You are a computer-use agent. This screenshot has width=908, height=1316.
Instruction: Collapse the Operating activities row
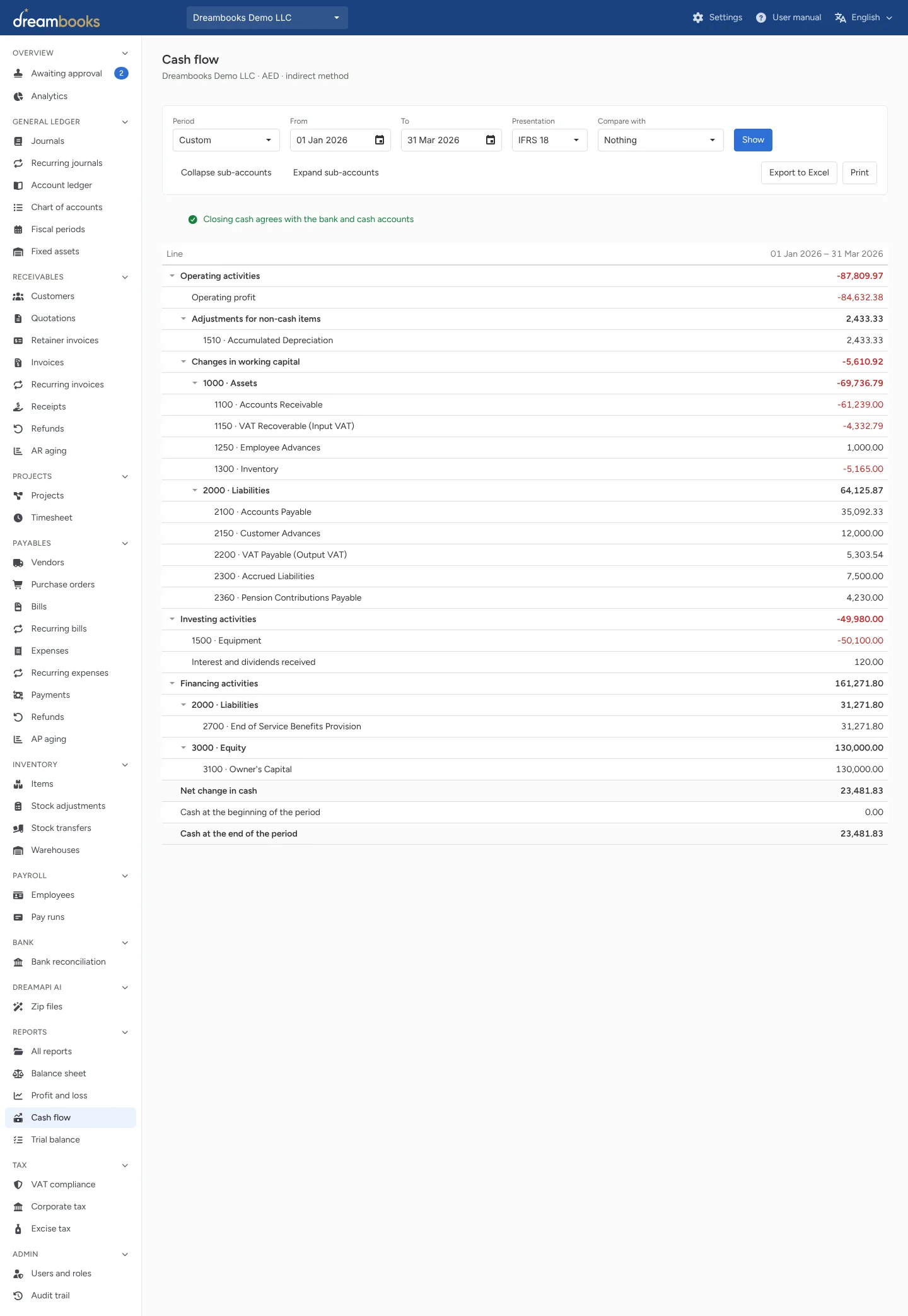click(x=172, y=276)
